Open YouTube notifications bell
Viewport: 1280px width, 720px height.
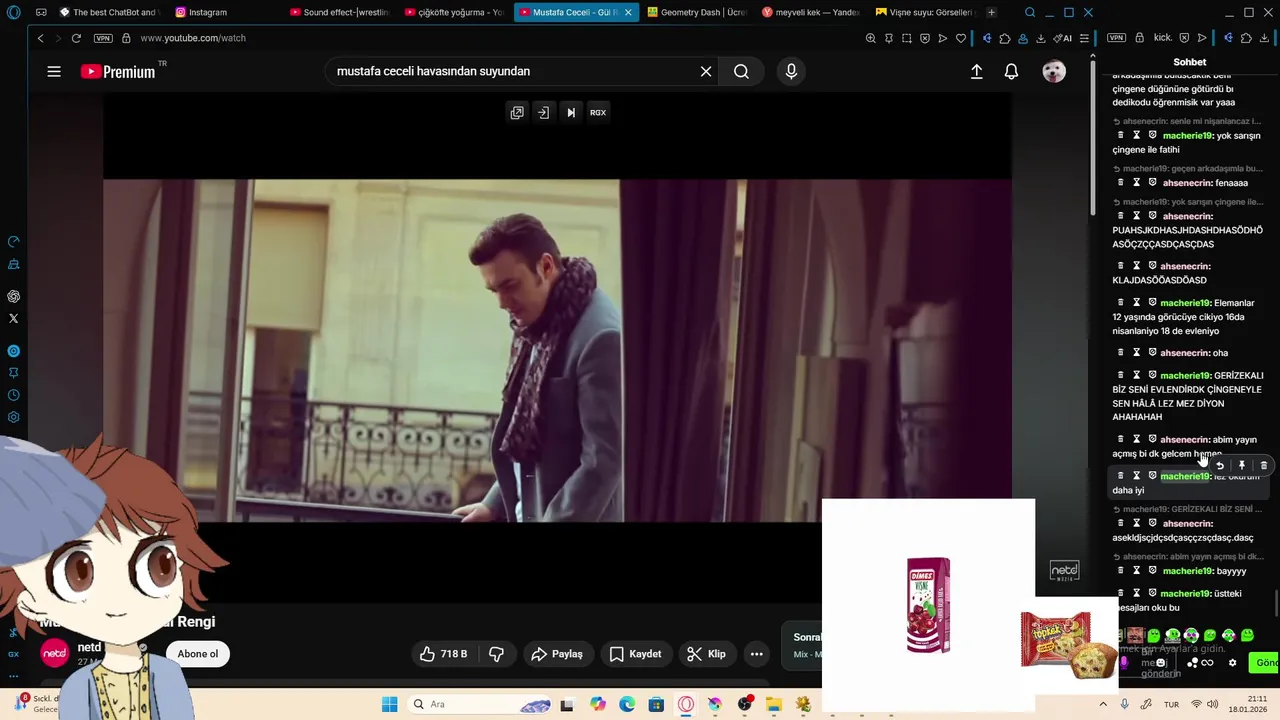pos(1011,71)
